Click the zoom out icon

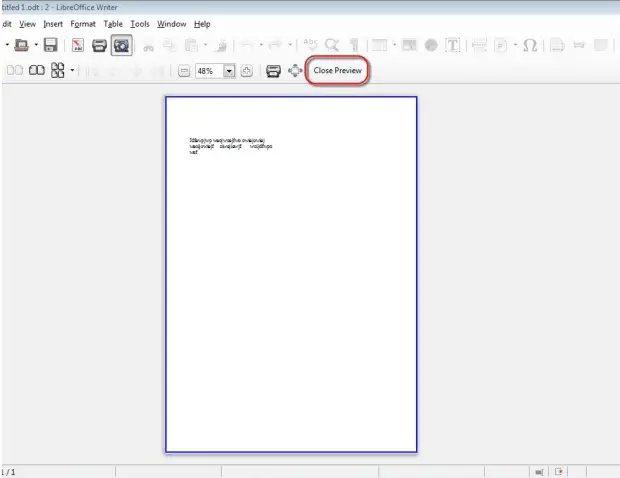pos(185,71)
